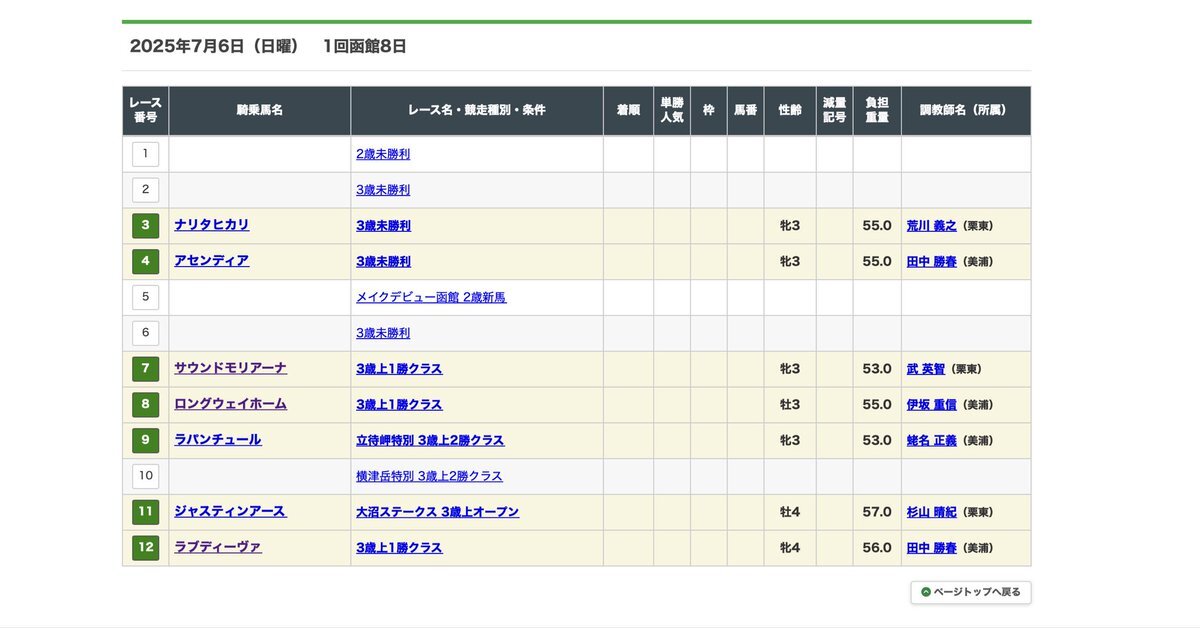Click the 57.0 weight cell
Viewport: 1200px width, 628px height.
tap(877, 512)
